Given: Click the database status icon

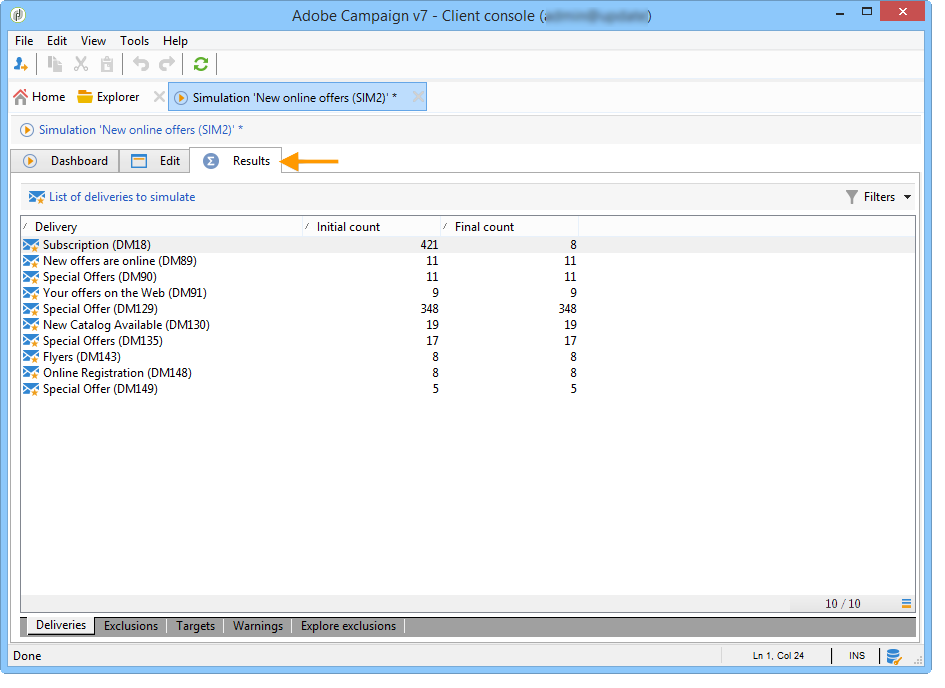Looking at the screenshot, I should [x=894, y=657].
